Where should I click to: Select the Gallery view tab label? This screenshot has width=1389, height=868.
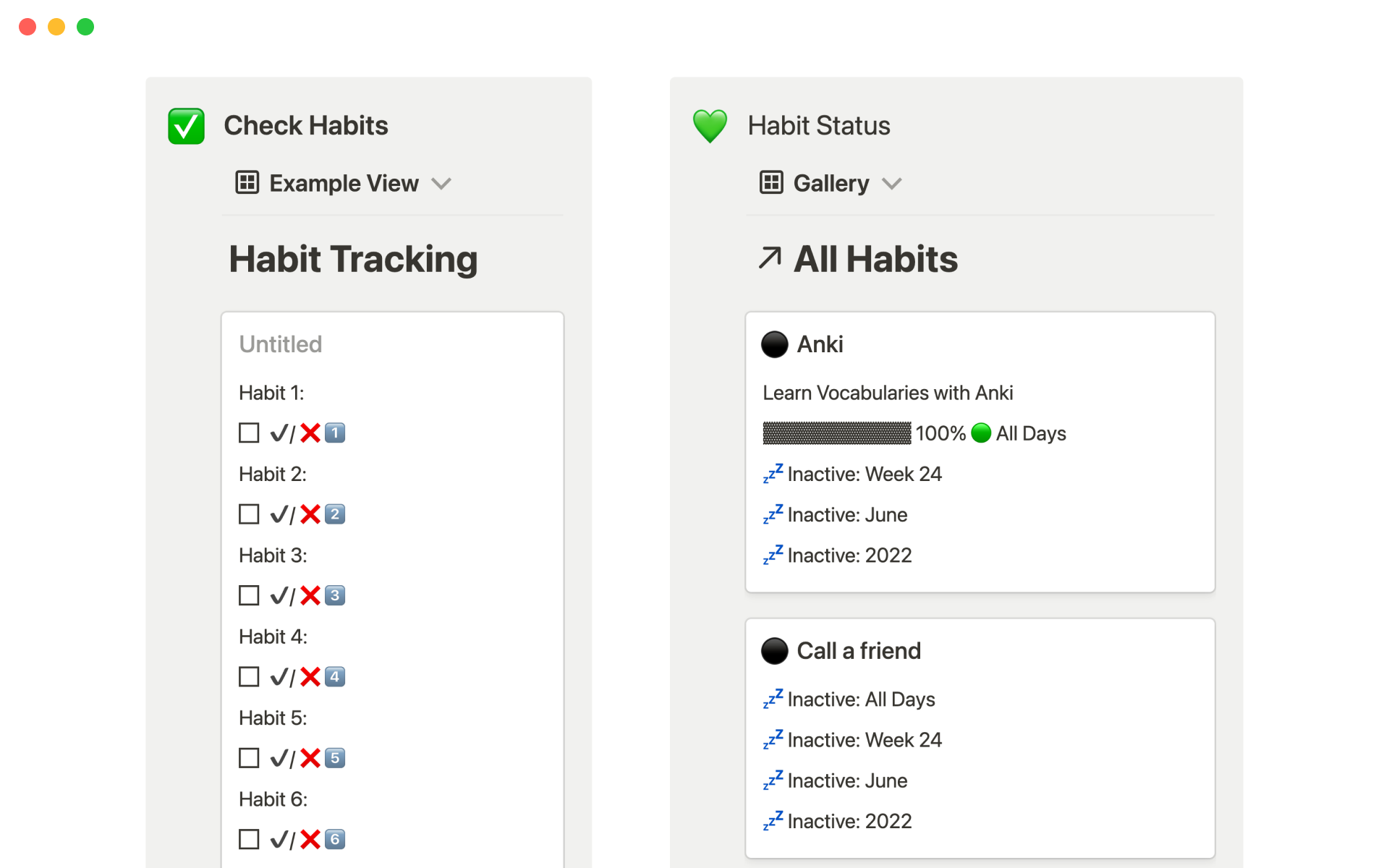(x=831, y=184)
